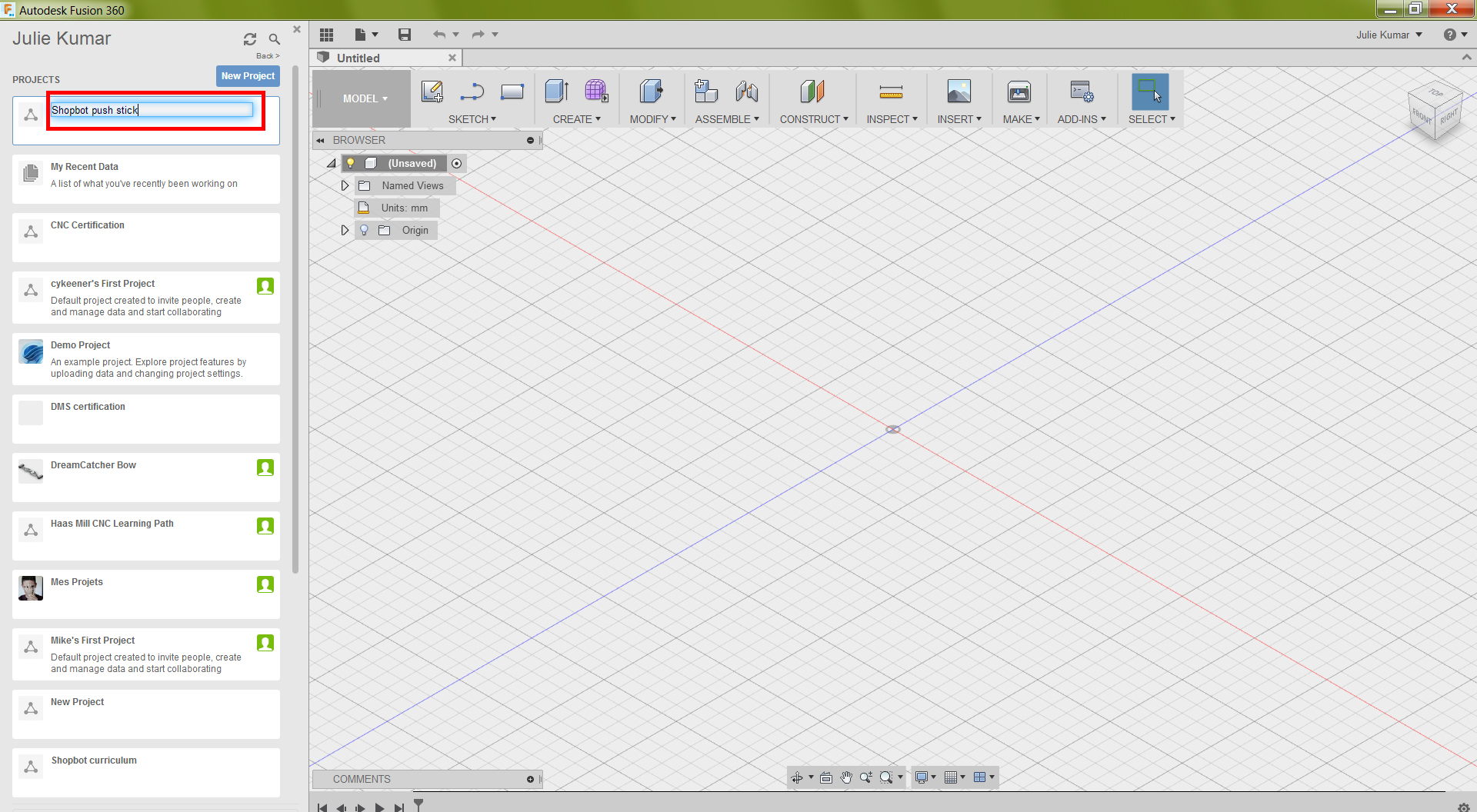Click the New Project button

(248, 76)
